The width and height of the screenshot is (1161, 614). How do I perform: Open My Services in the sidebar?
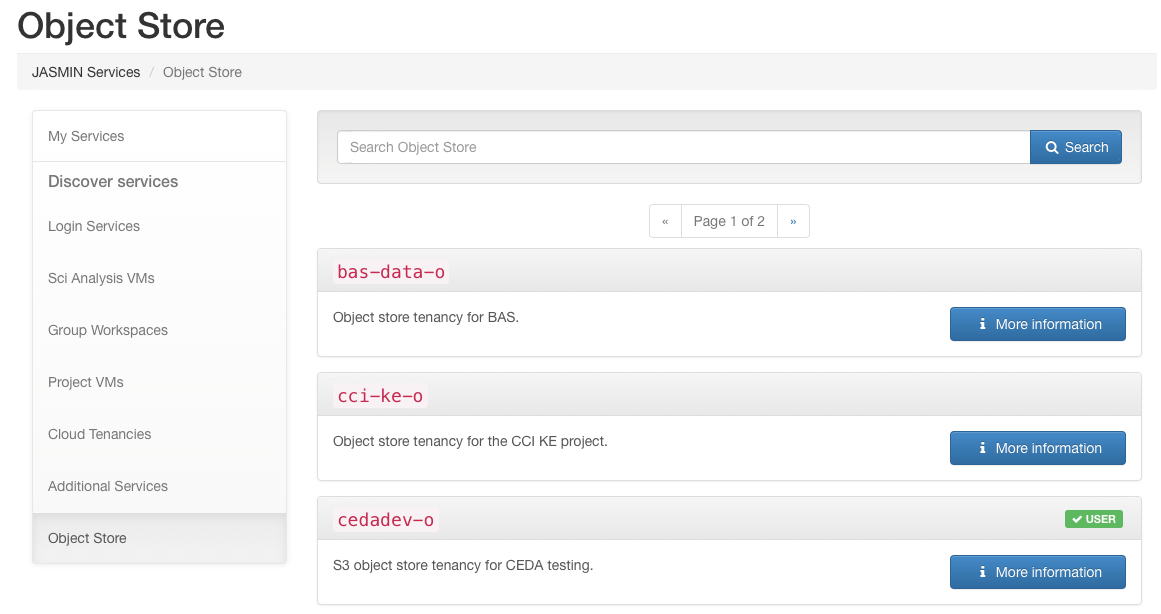click(x=86, y=136)
